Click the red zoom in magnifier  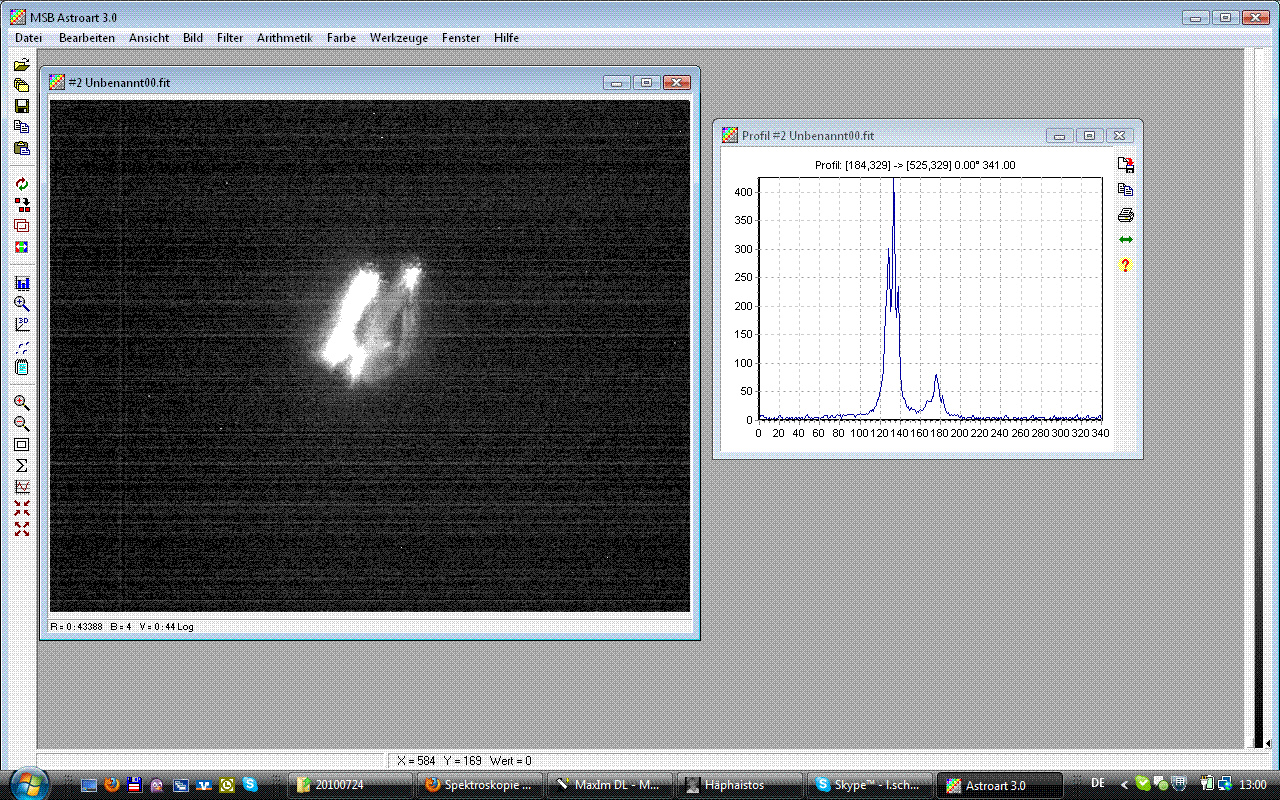tap(21, 403)
